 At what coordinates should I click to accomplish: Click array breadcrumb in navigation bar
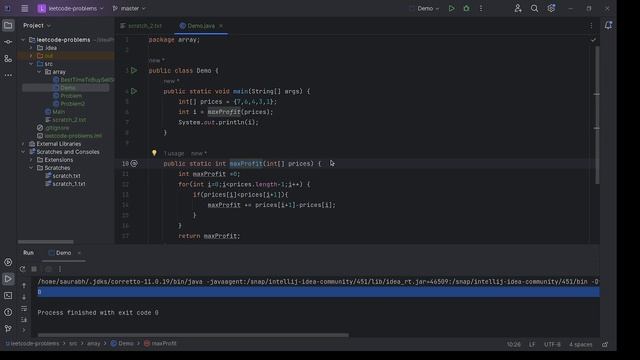[93, 344]
